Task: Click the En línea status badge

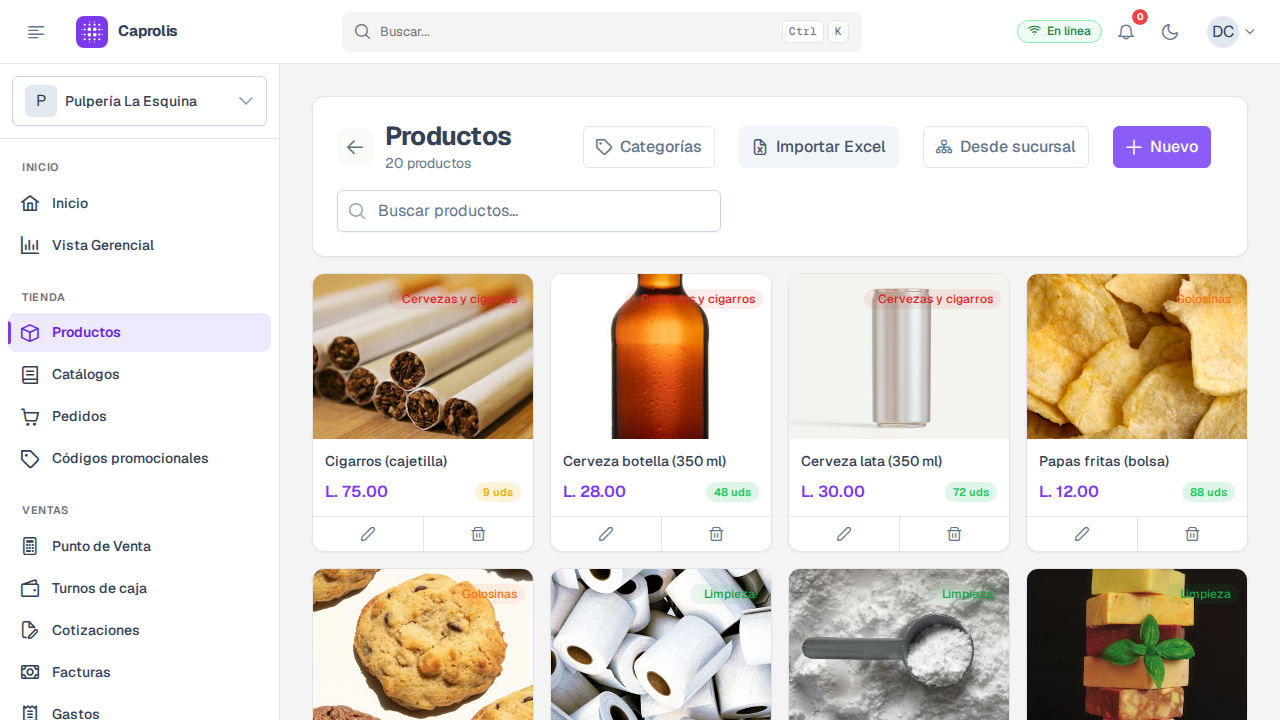Action: tap(1059, 32)
